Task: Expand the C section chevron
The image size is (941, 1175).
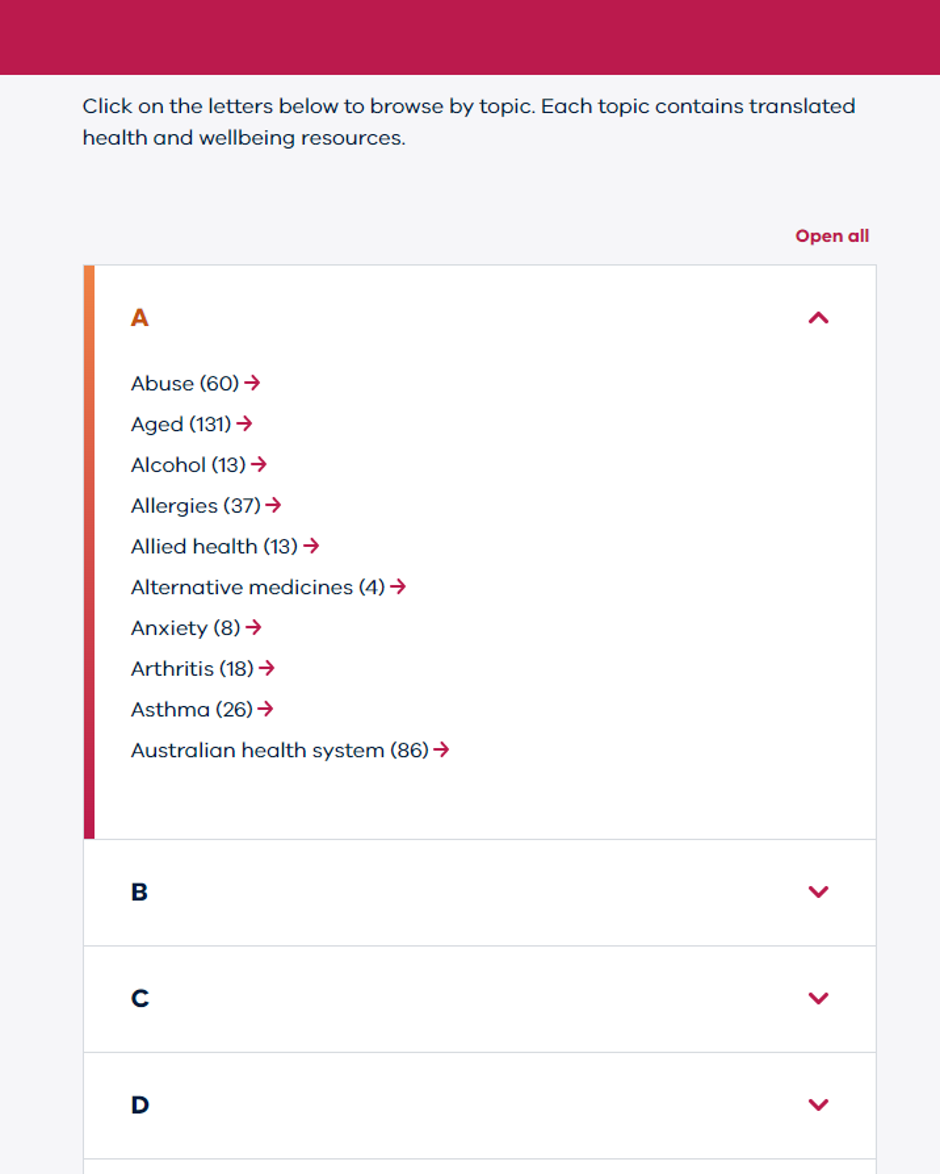Action: 818,998
